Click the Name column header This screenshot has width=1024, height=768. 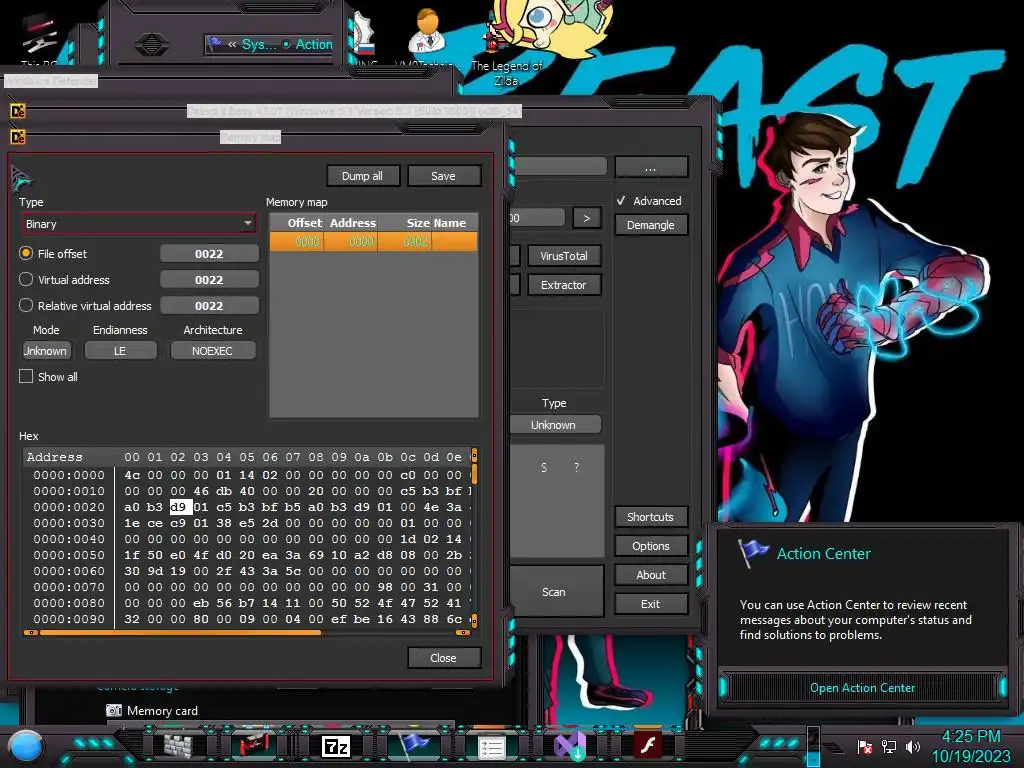[455, 223]
